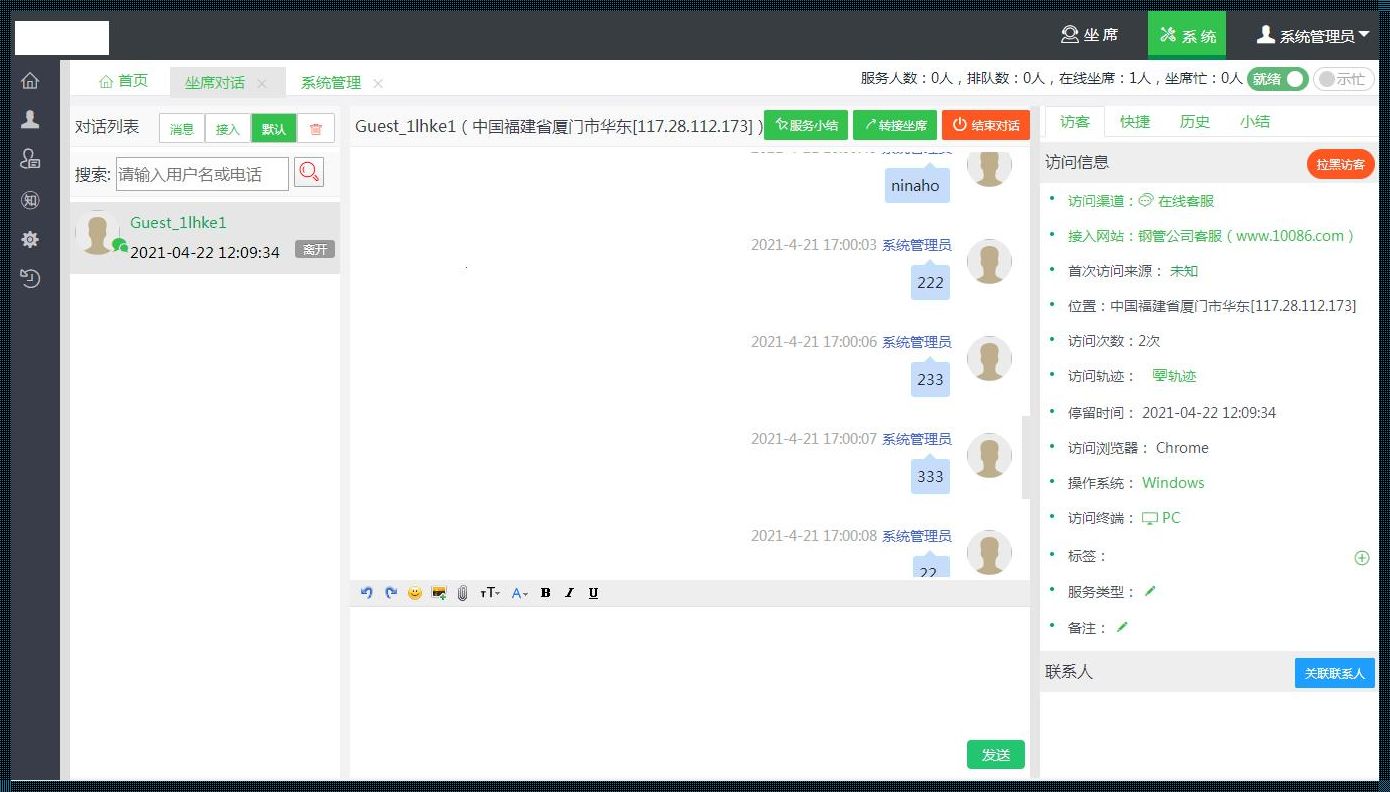Send the message with 发送 button

pyautogui.click(x=996, y=754)
